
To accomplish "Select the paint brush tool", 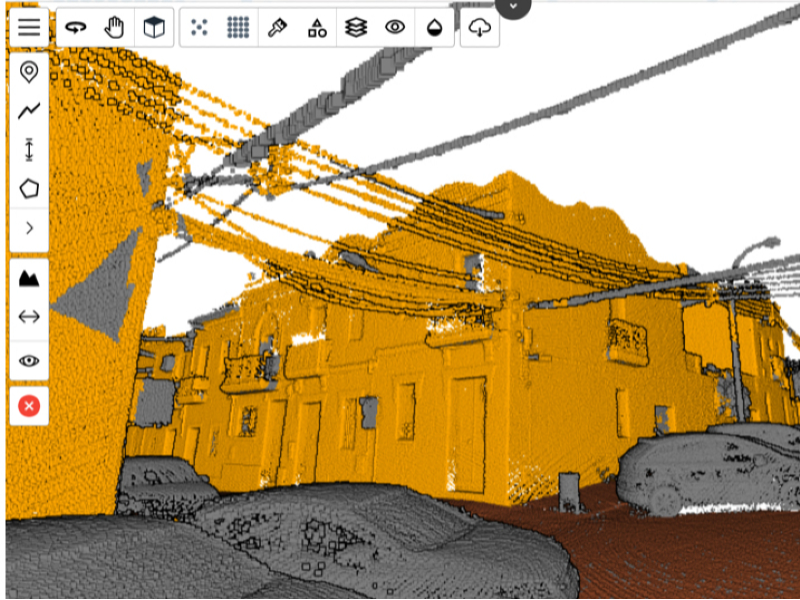I will point(278,28).
